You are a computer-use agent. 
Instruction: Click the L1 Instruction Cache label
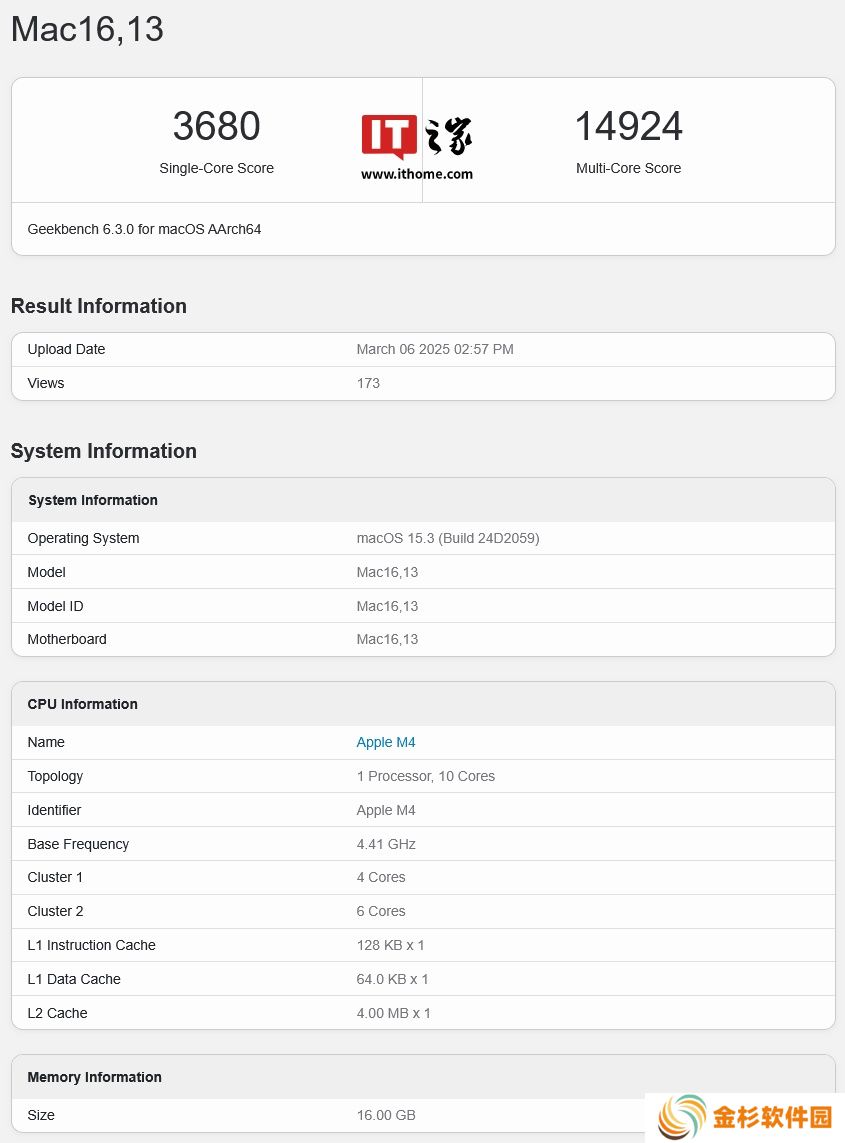pos(91,945)
